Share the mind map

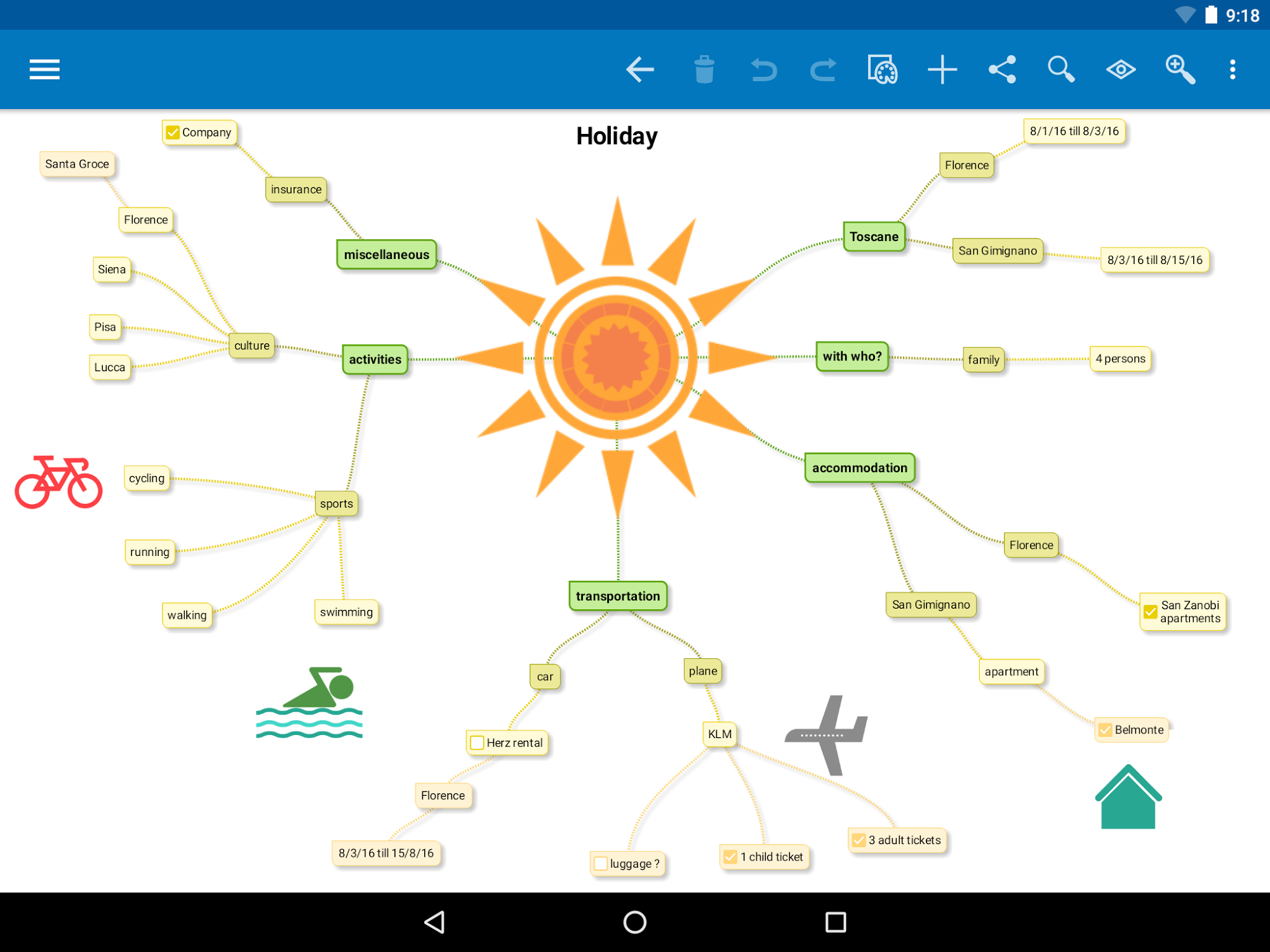tap(1001, 69)
